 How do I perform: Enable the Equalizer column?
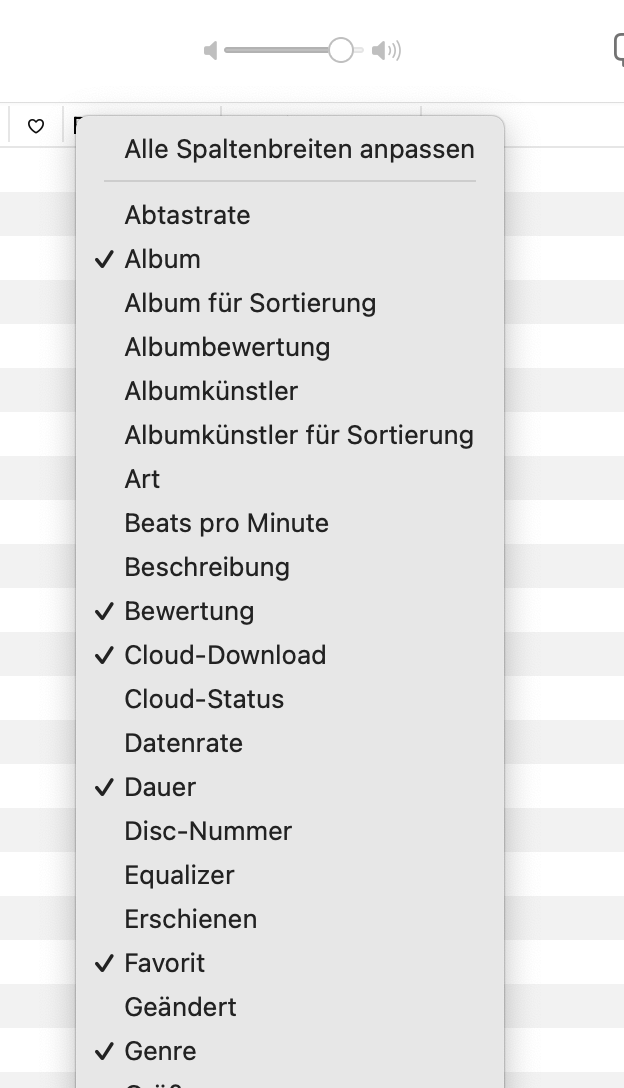click(179, 875)
